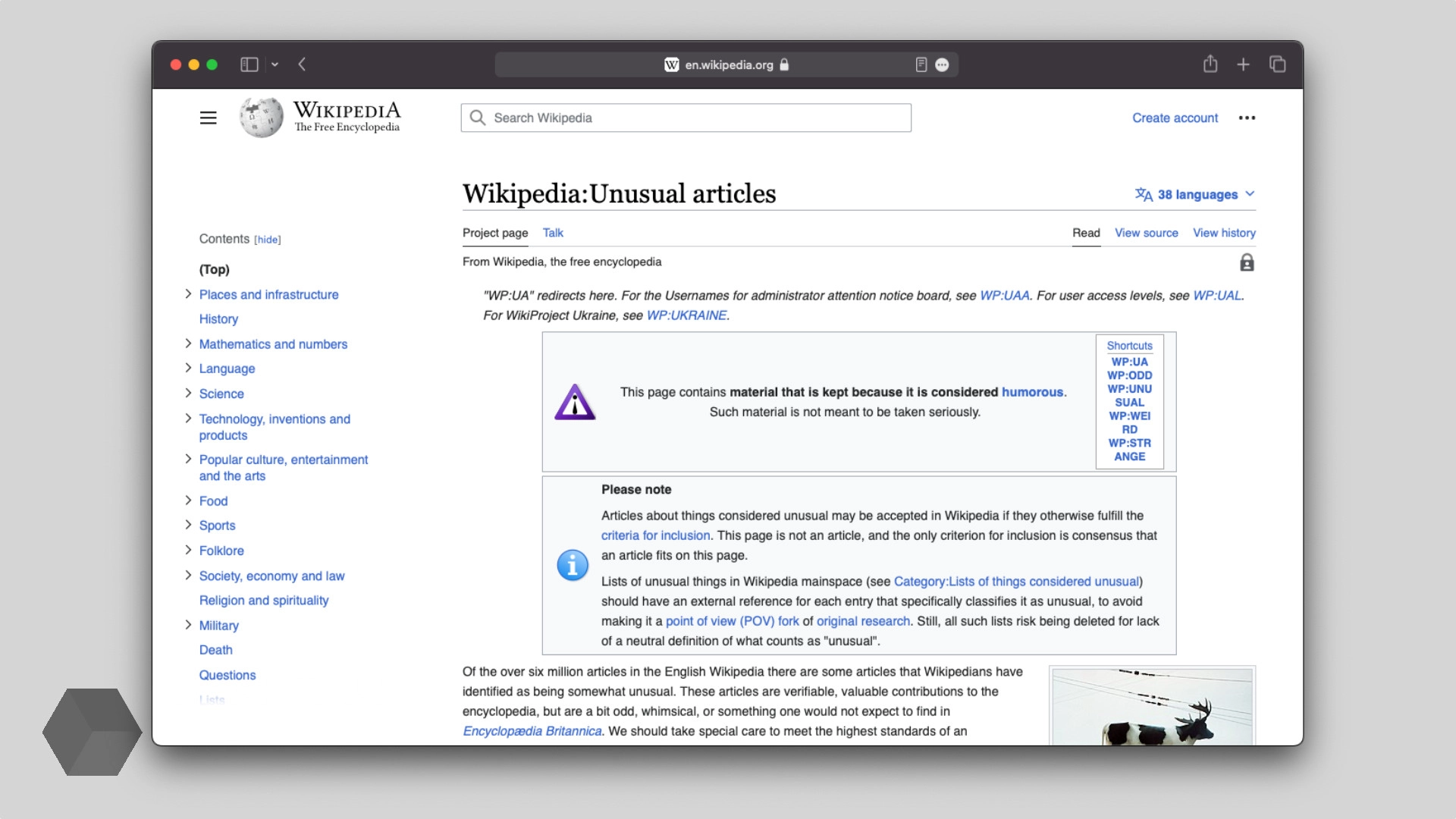Click the Create account link

click(x=1175, y=118)
